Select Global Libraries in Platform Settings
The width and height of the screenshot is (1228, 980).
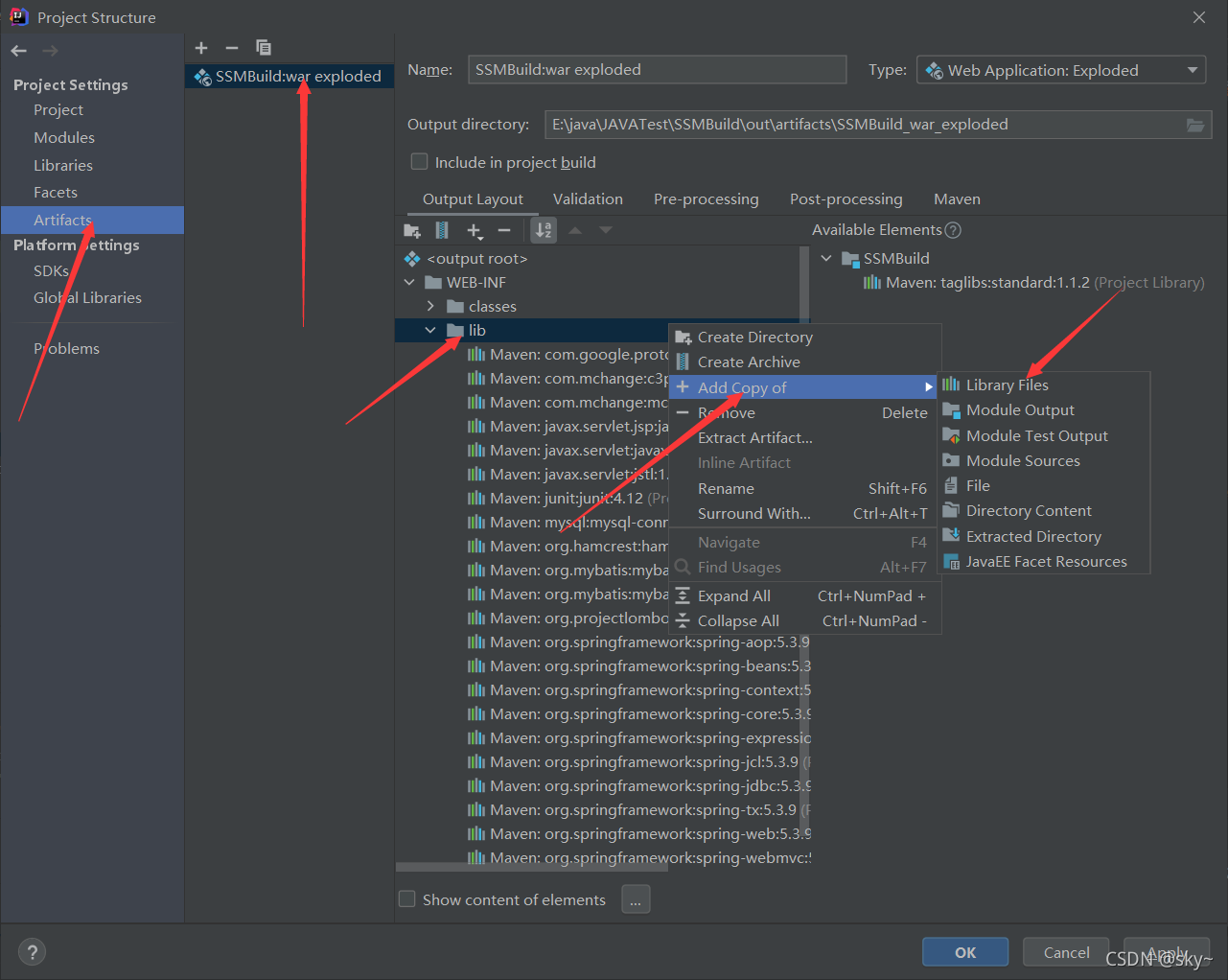click(x=87, y=298)
